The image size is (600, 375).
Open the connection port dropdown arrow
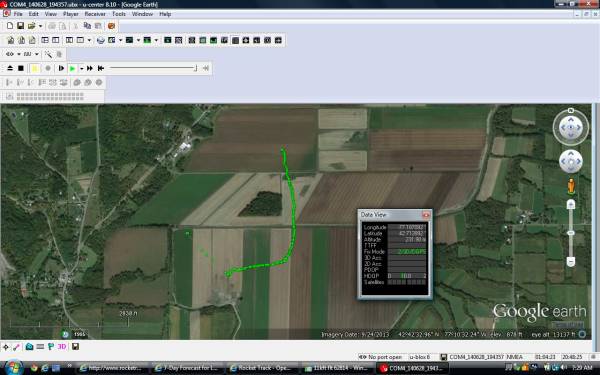pos(18,54)
